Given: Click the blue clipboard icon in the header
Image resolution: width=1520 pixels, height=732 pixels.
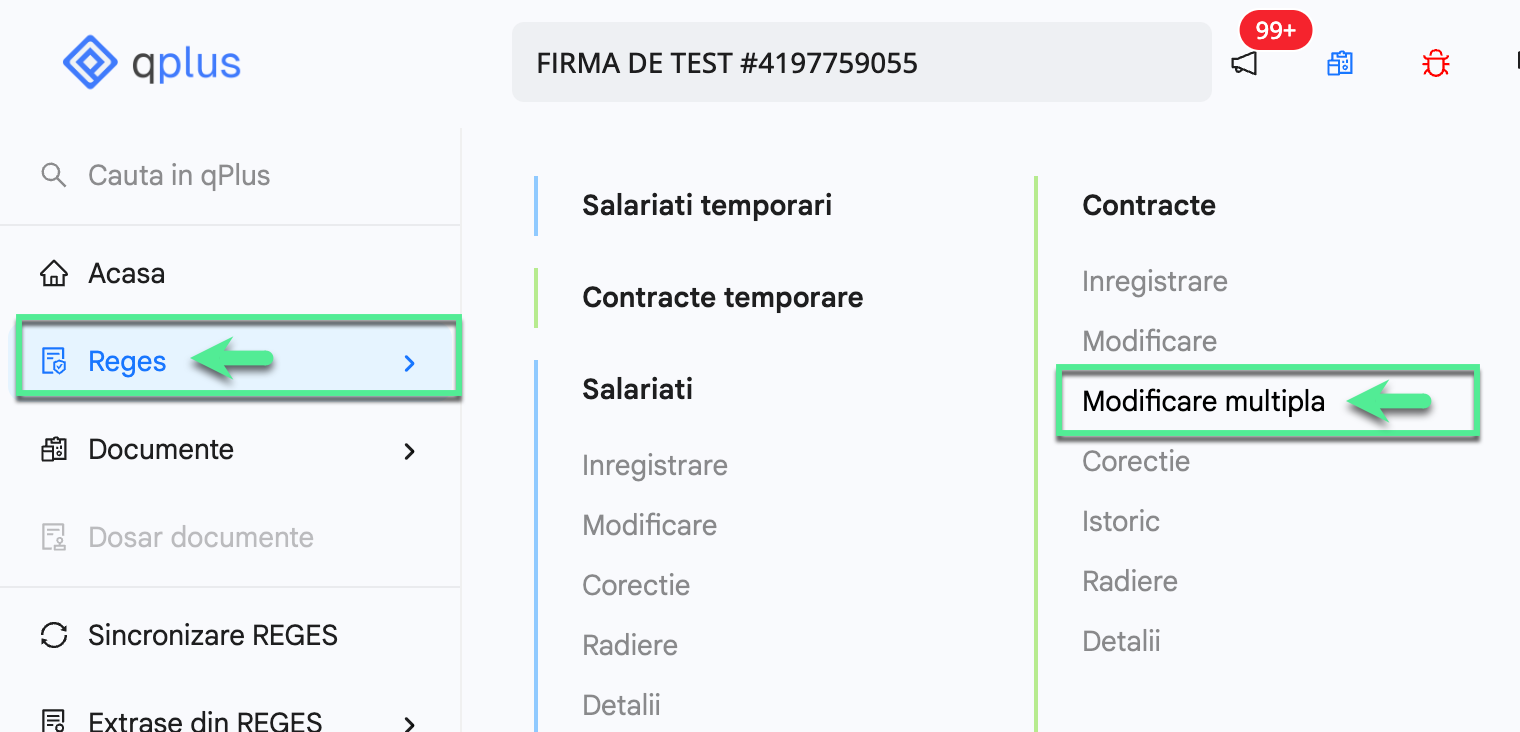Looking at the screenshot, I should pyautogui.click(x=1339, y=62).
